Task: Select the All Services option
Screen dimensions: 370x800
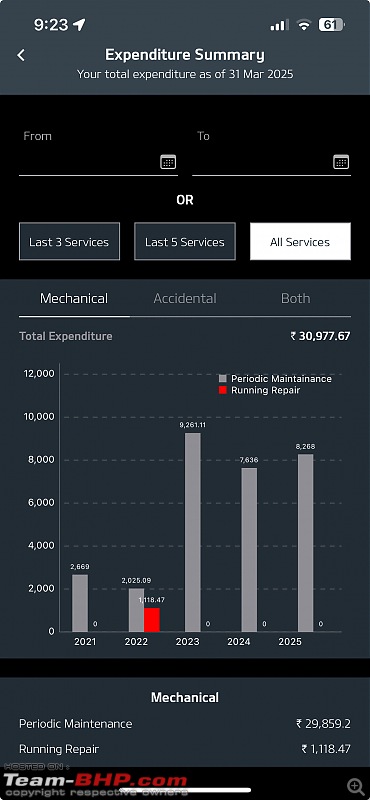Action: point(300,241)
